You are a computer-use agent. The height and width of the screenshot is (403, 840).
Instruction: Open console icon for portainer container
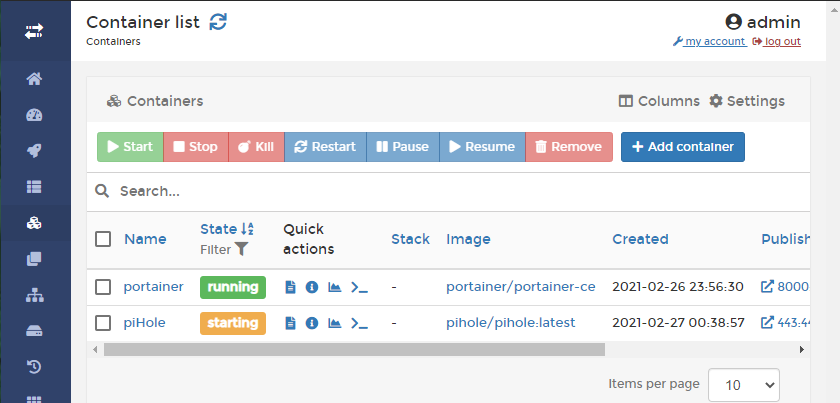359,287
